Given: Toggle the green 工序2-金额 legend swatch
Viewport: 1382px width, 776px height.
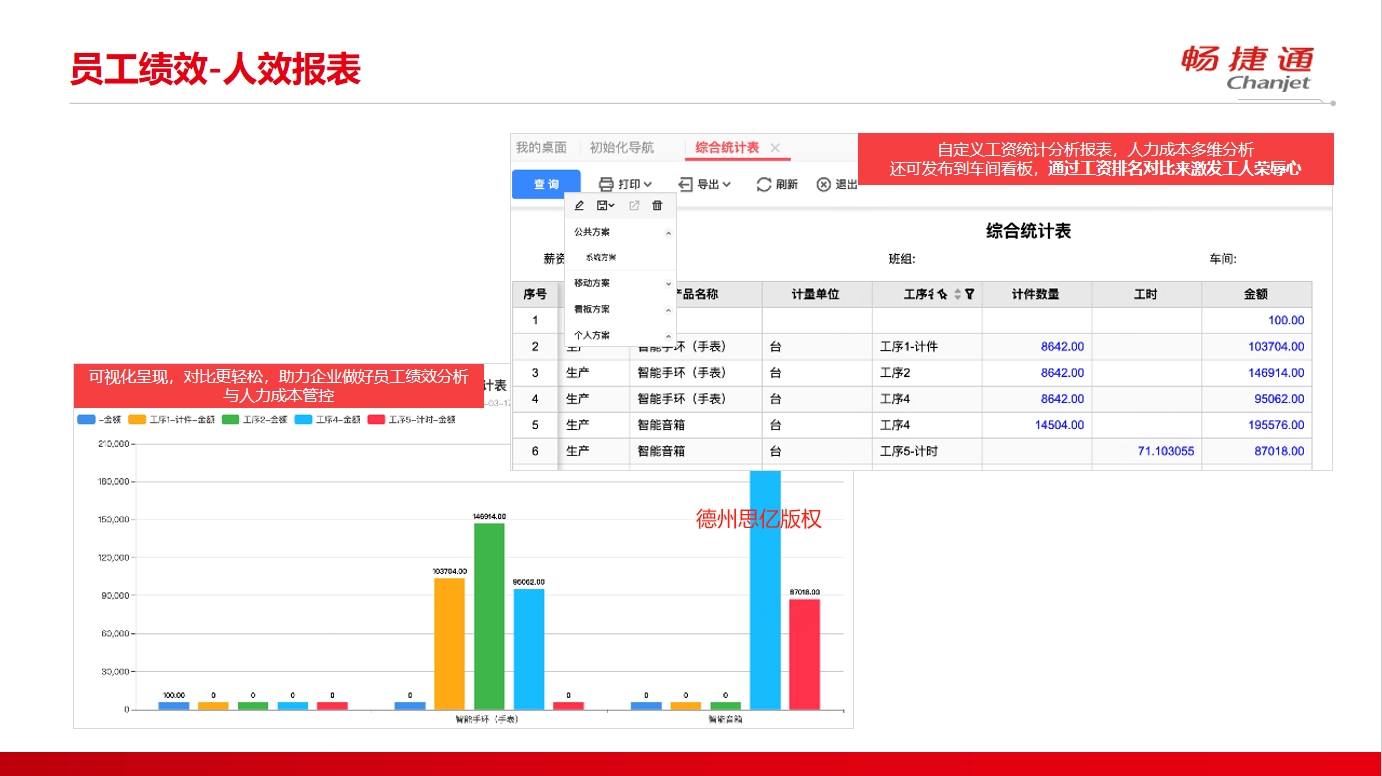Looking at the screenshot, I should 231,420.
